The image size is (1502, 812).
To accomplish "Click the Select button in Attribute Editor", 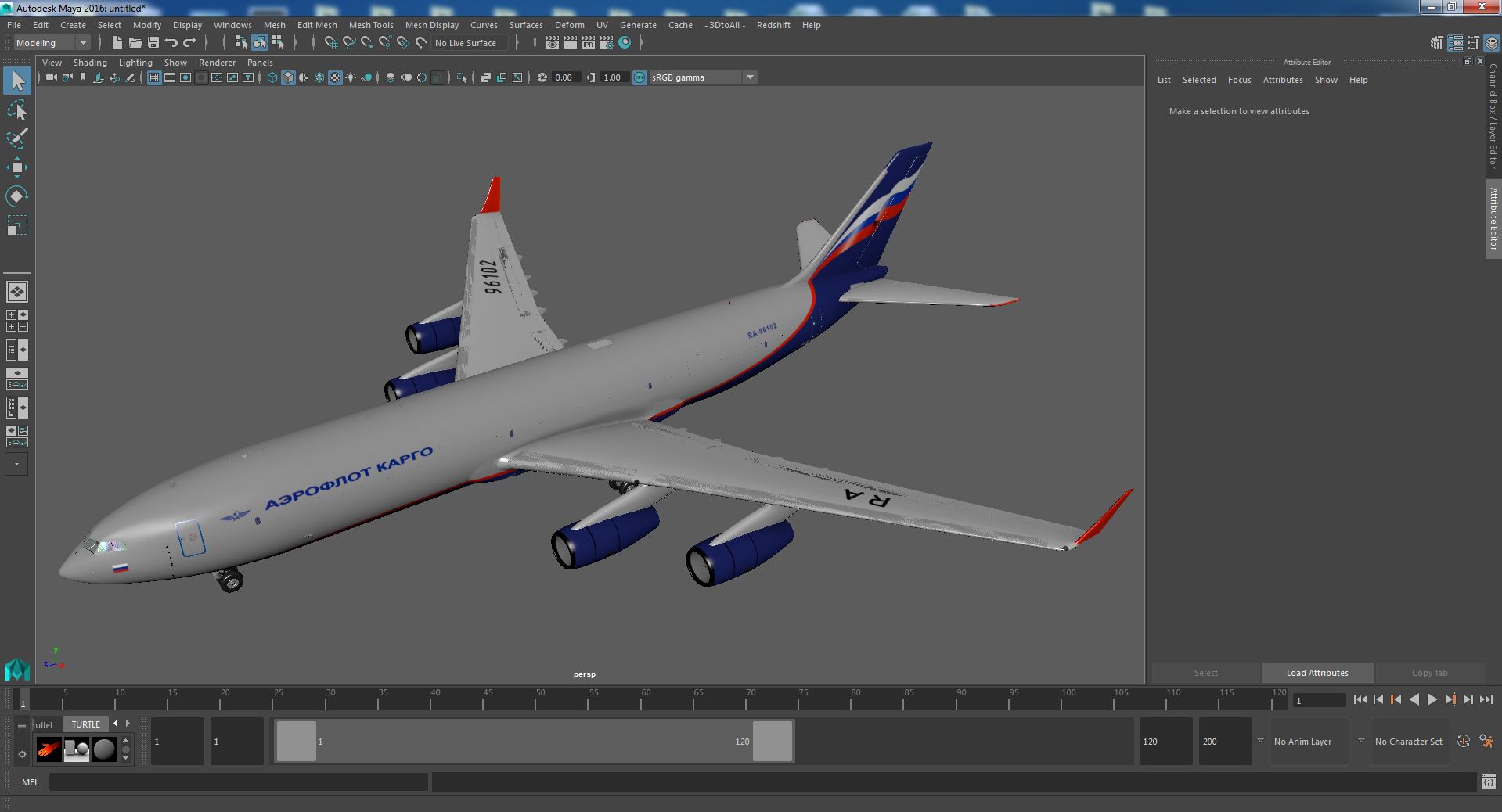I will pos(1205,673).
